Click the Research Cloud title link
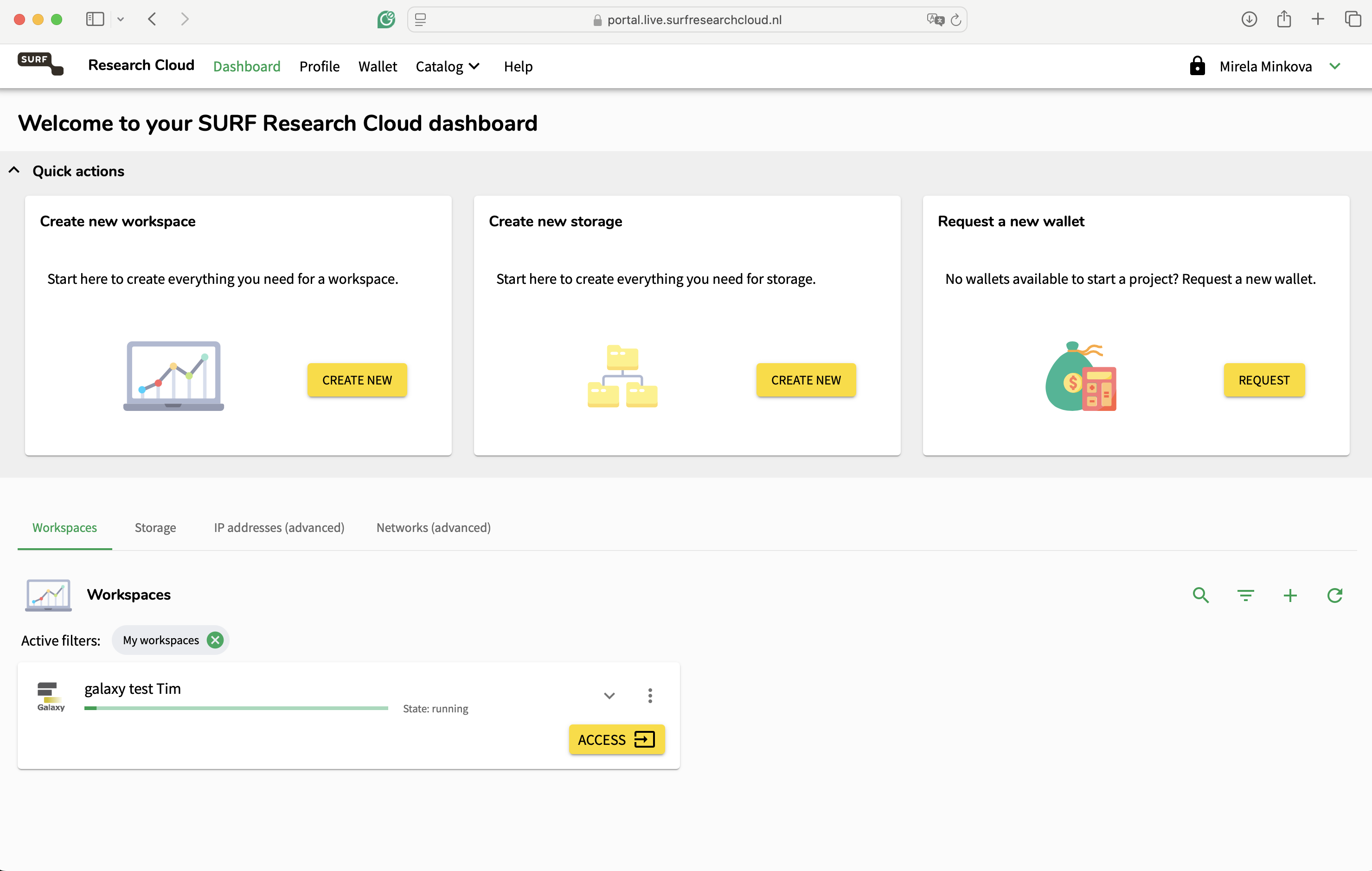The height and width of the screenshot is (871, 1372). (x=141, y=65)
